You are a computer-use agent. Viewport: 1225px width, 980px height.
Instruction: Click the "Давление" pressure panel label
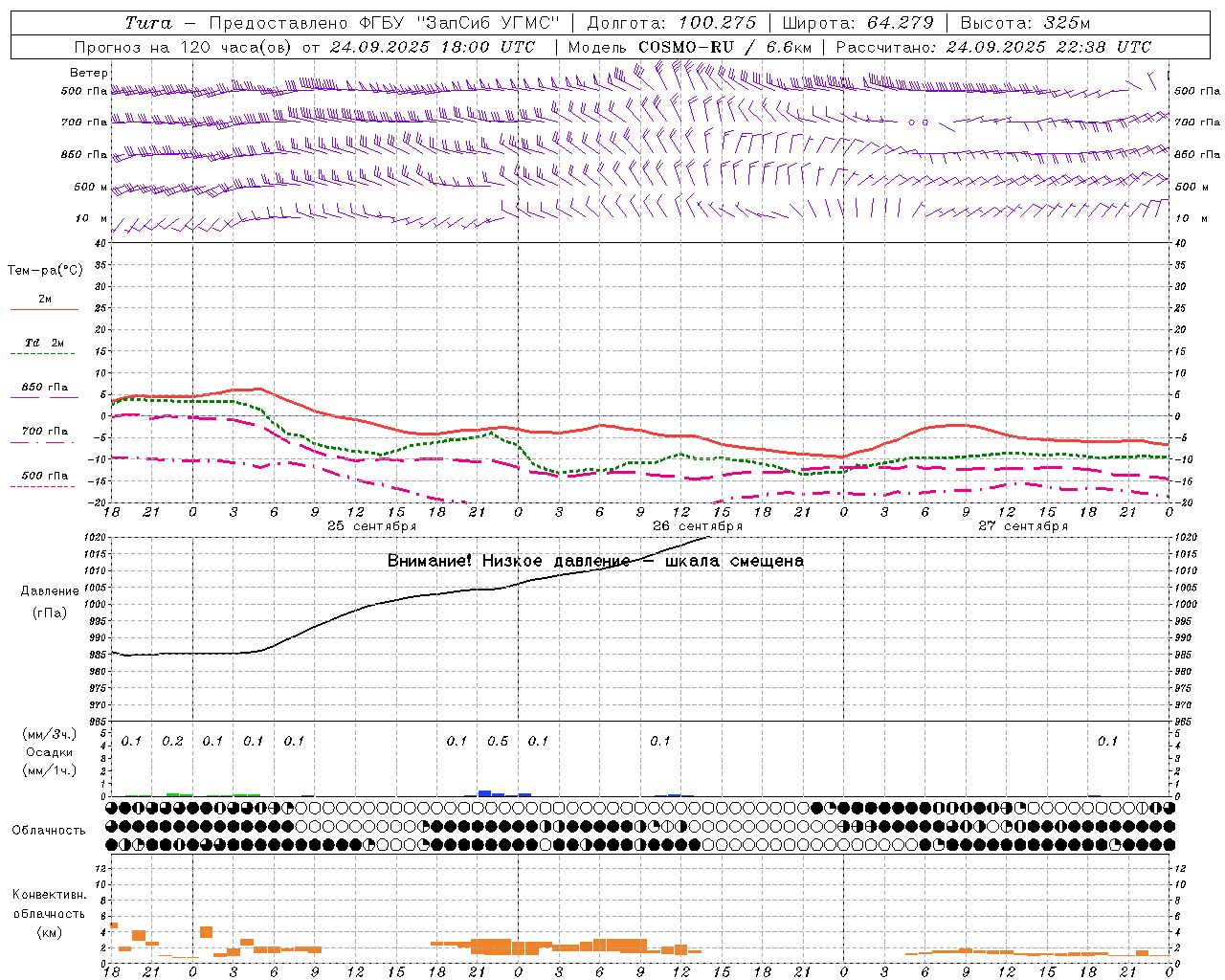click(x=50, y=591)
